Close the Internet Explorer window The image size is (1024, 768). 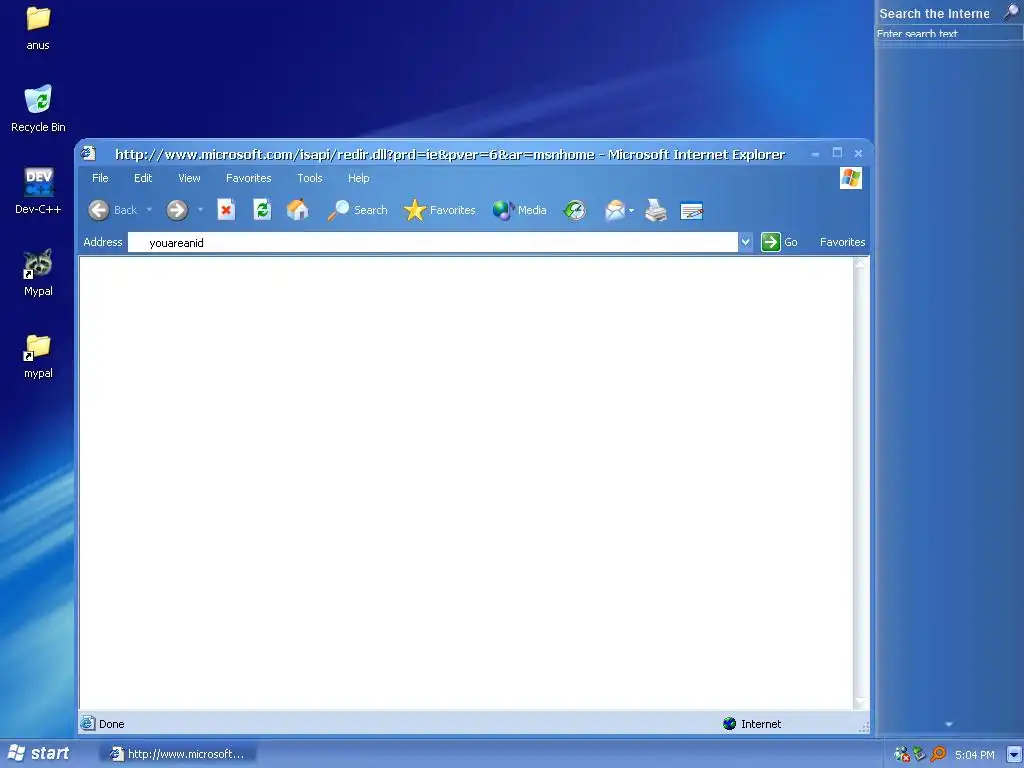point(858,153)
